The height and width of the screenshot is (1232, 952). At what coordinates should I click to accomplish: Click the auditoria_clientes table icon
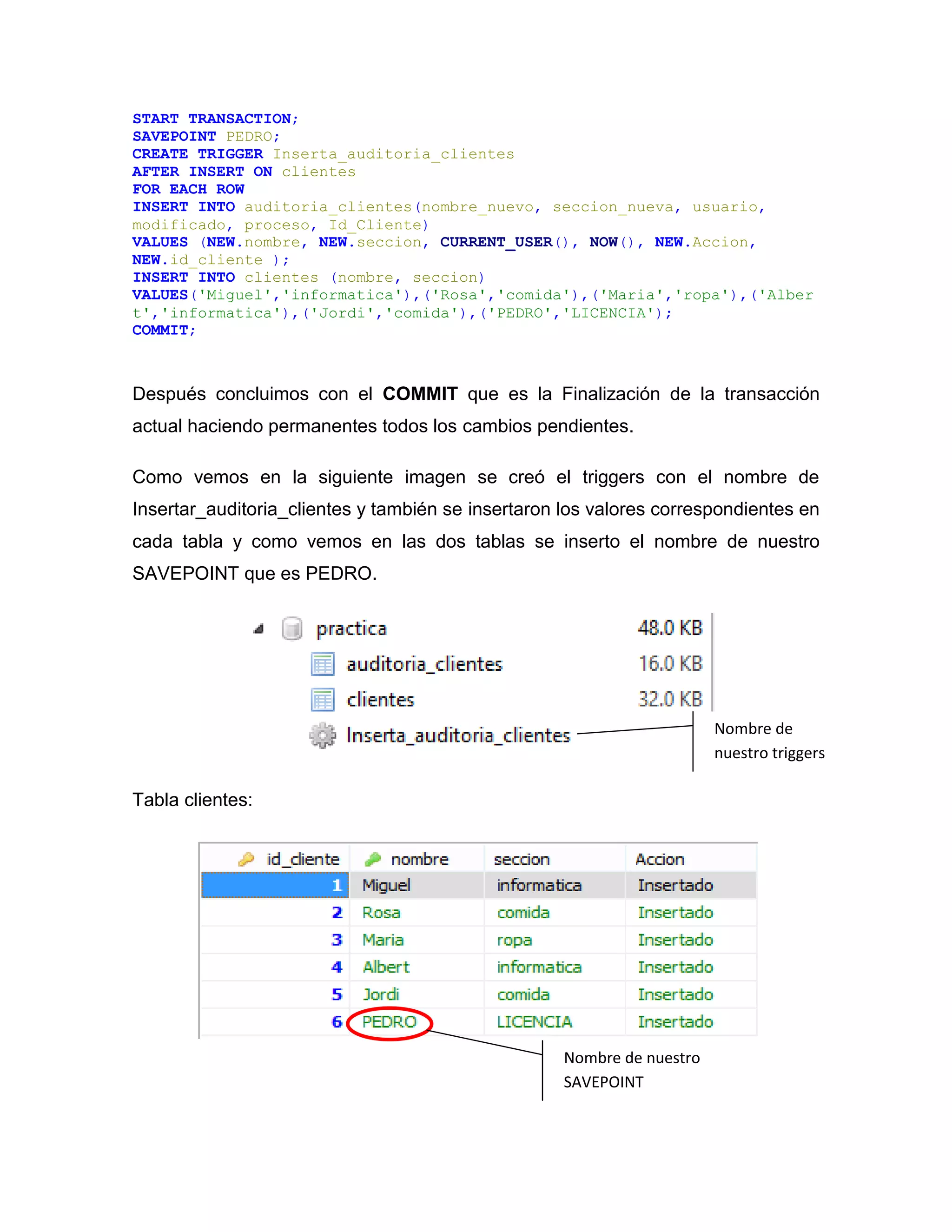323,664
